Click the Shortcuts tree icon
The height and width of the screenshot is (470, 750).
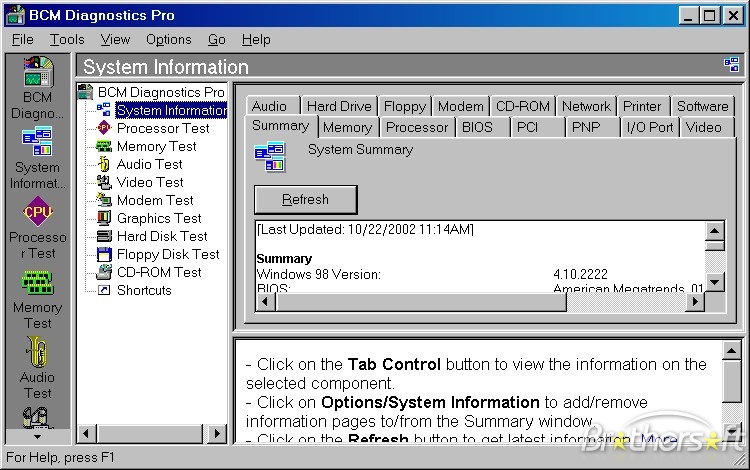[104, 290]
